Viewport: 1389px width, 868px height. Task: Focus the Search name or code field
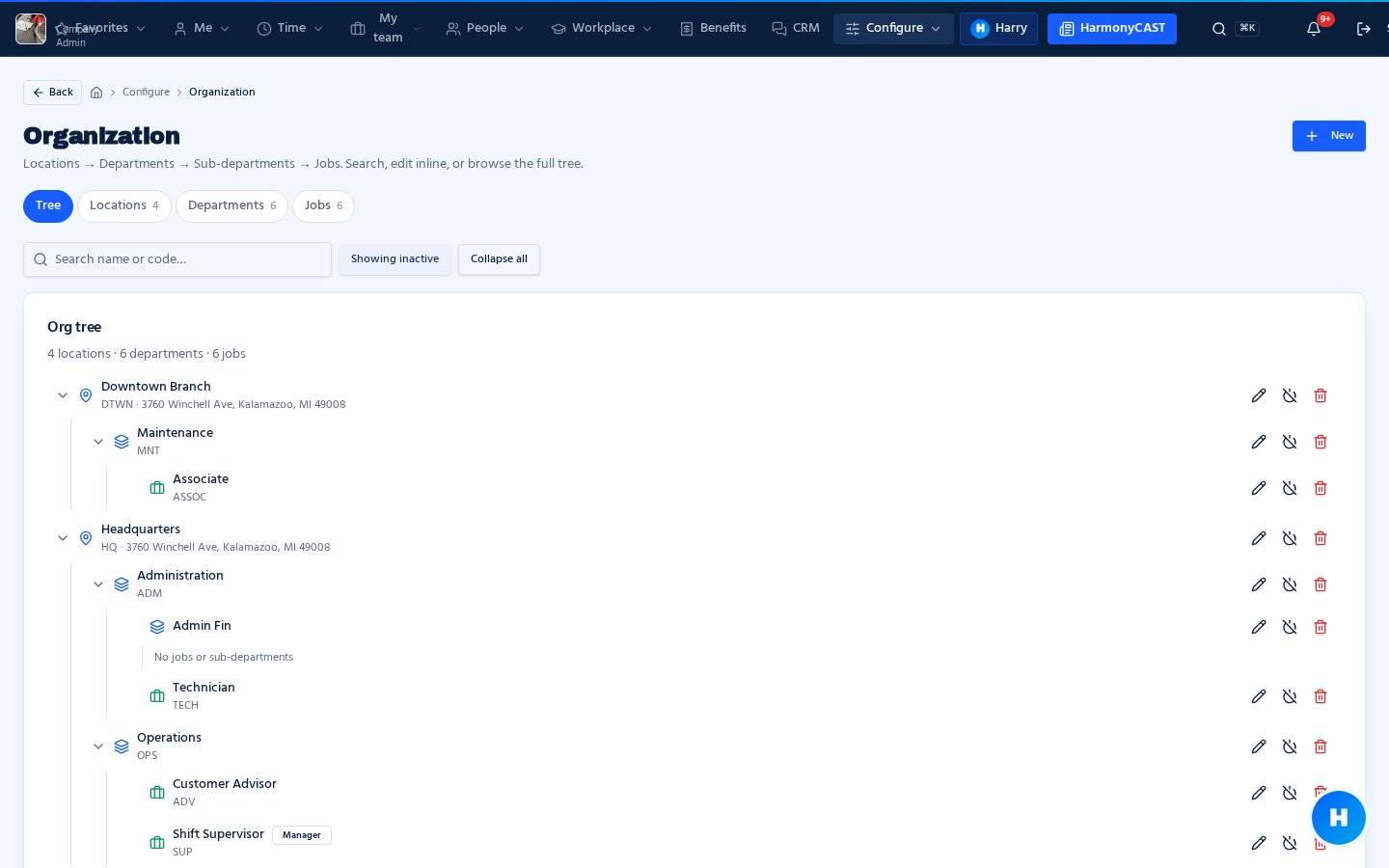tap(177, 259)
